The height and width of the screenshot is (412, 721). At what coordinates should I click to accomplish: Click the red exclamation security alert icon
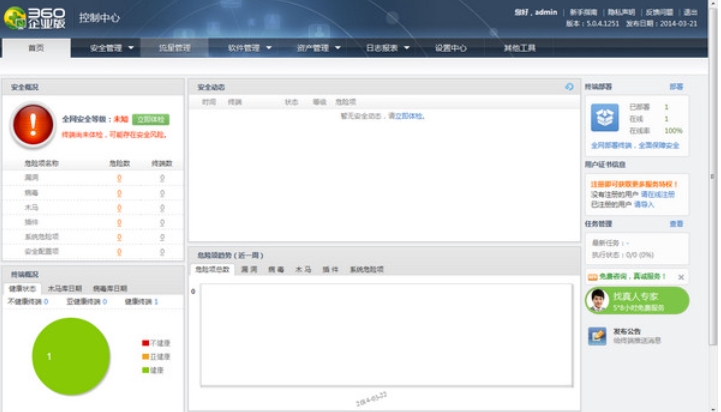[x=33, y=126]
